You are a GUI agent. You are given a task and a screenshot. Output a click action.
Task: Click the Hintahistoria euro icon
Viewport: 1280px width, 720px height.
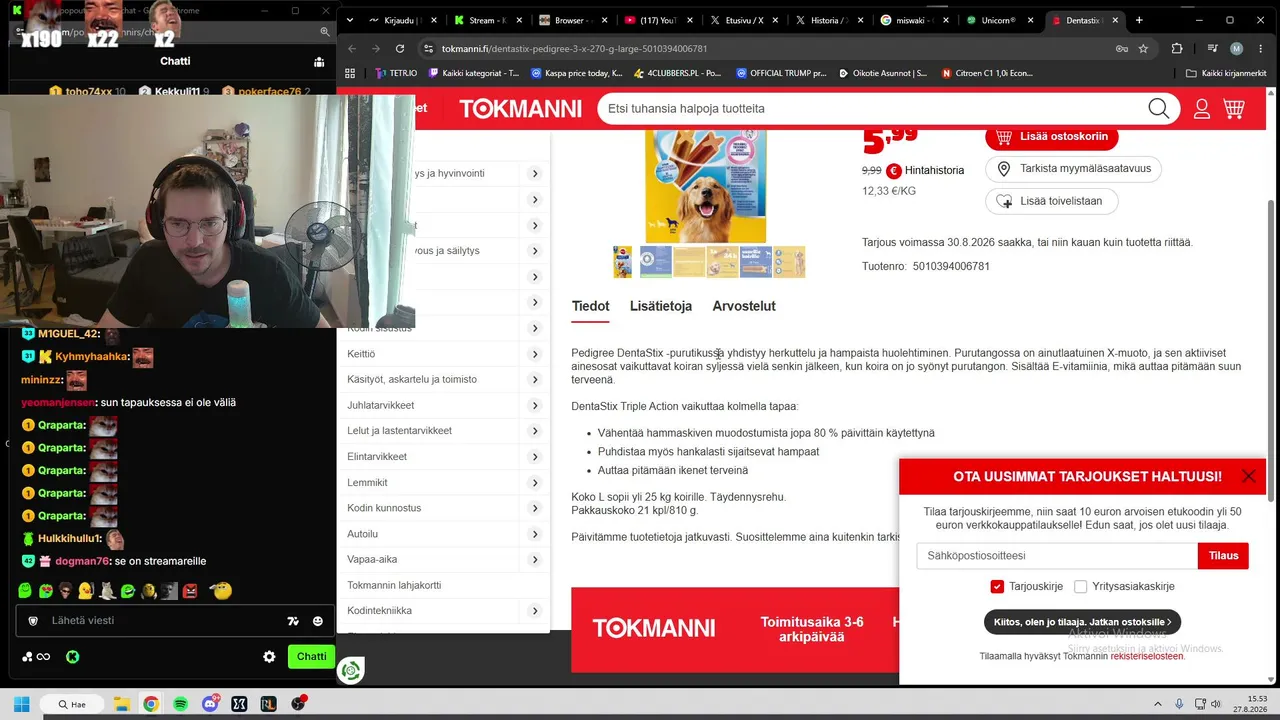894,170
